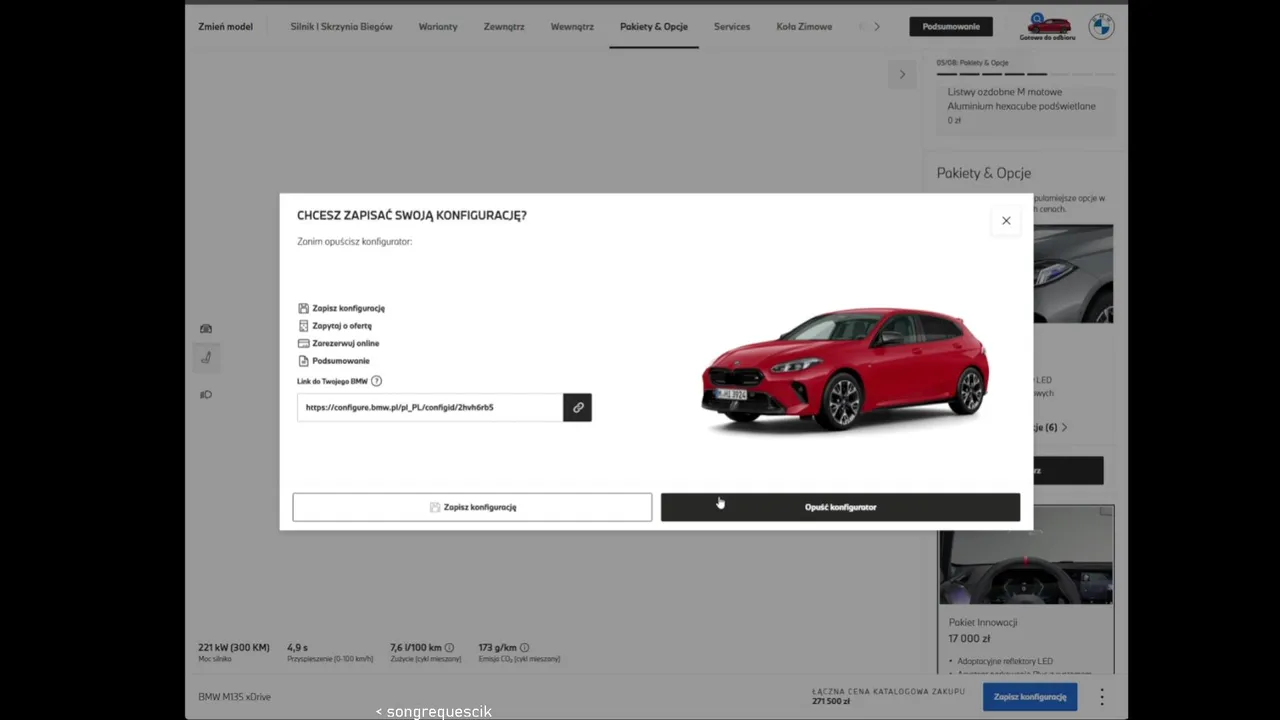Click the BMW logo
This screenshot has height=720, width=1280.
click(1101, 26)
